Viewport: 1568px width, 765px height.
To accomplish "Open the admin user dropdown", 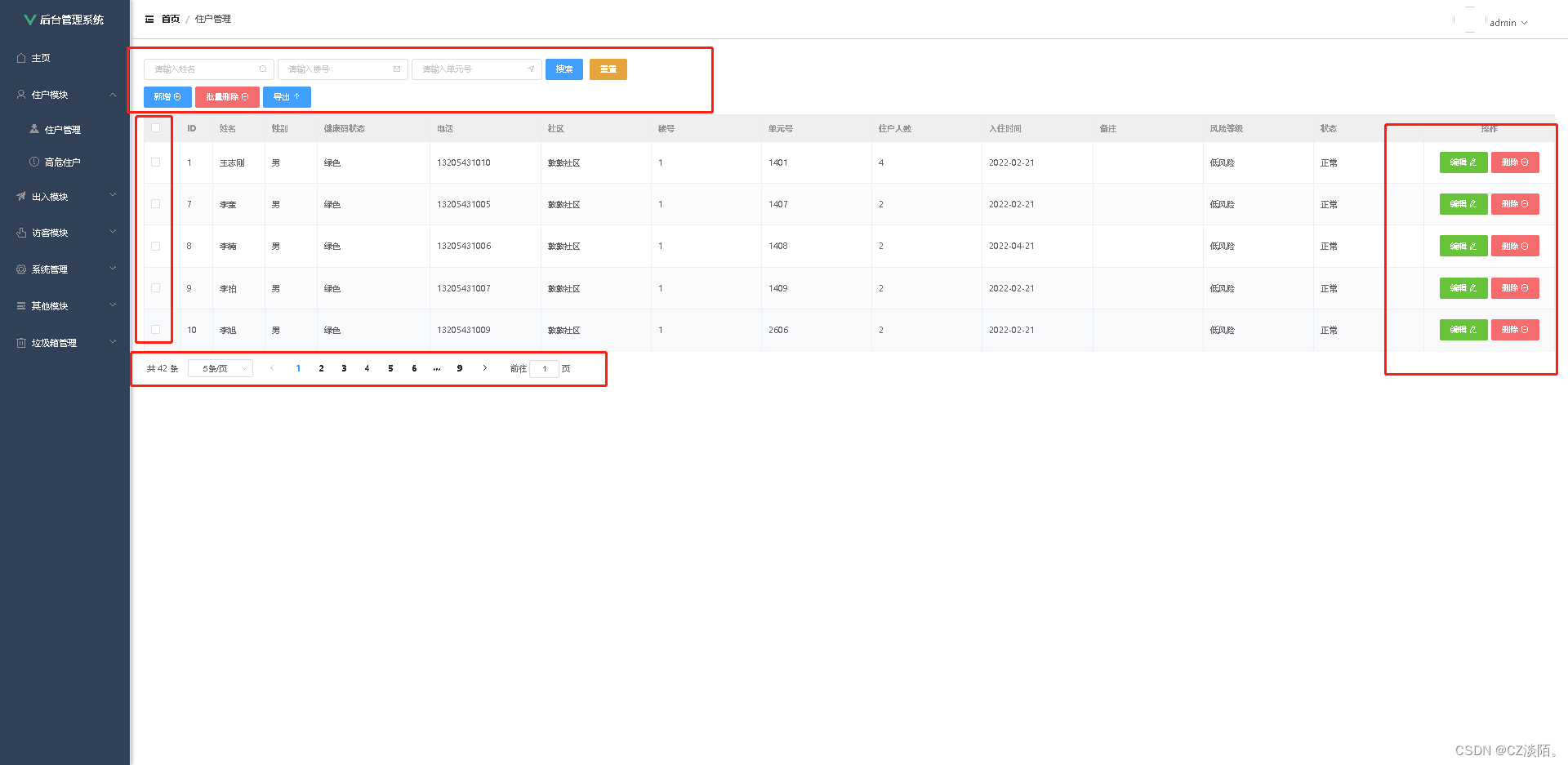I will [1508, 23].
